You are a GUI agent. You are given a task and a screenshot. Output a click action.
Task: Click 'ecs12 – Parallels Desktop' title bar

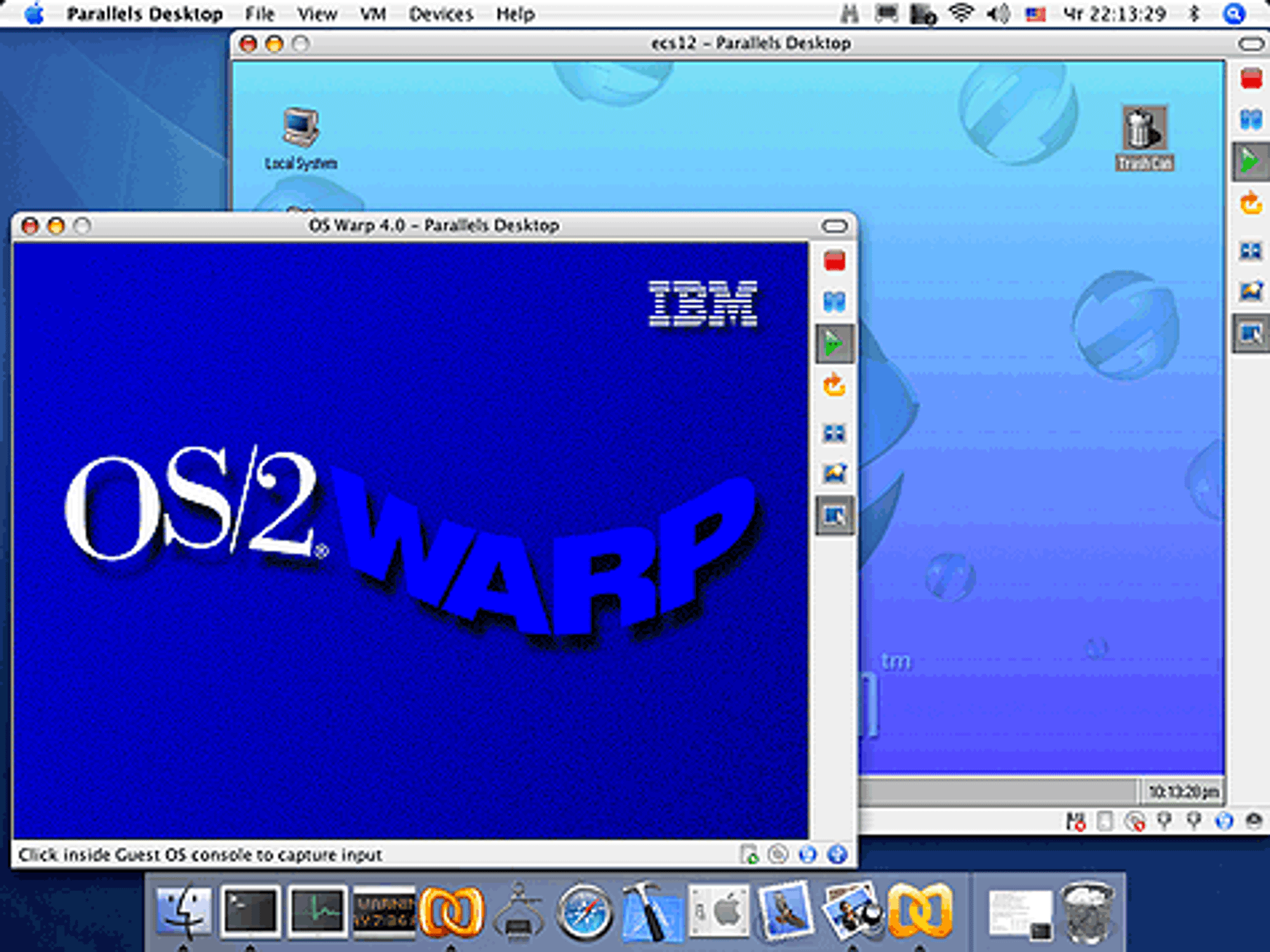pos(751,43)
